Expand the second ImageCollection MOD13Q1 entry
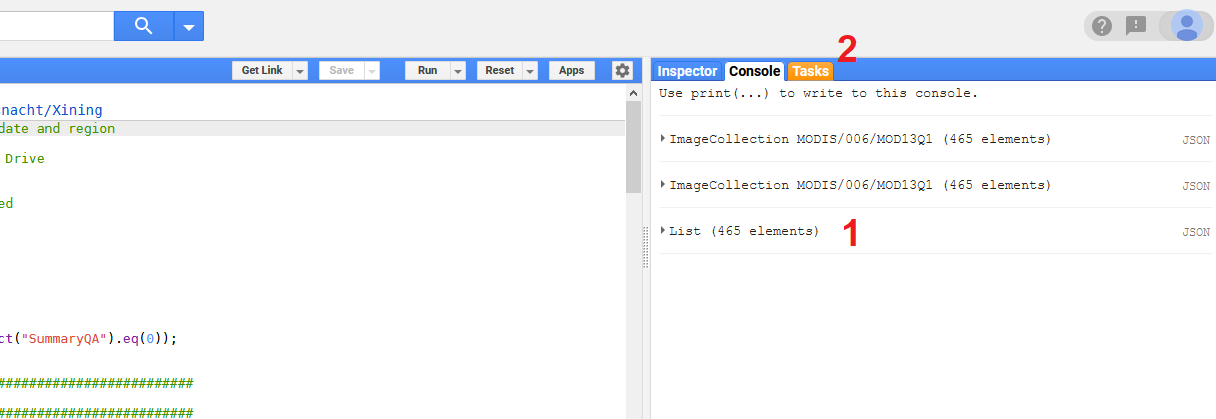 (663, 185)
